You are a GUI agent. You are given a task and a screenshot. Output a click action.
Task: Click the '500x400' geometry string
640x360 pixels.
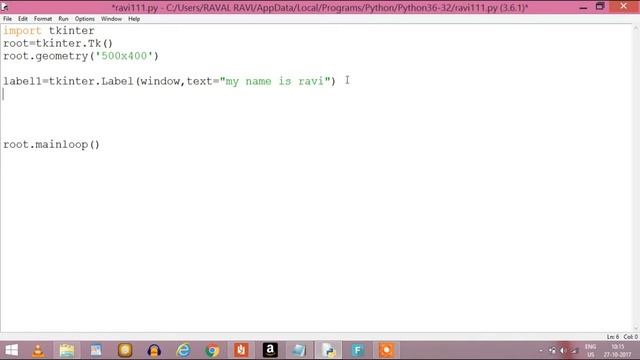(124, 56)
